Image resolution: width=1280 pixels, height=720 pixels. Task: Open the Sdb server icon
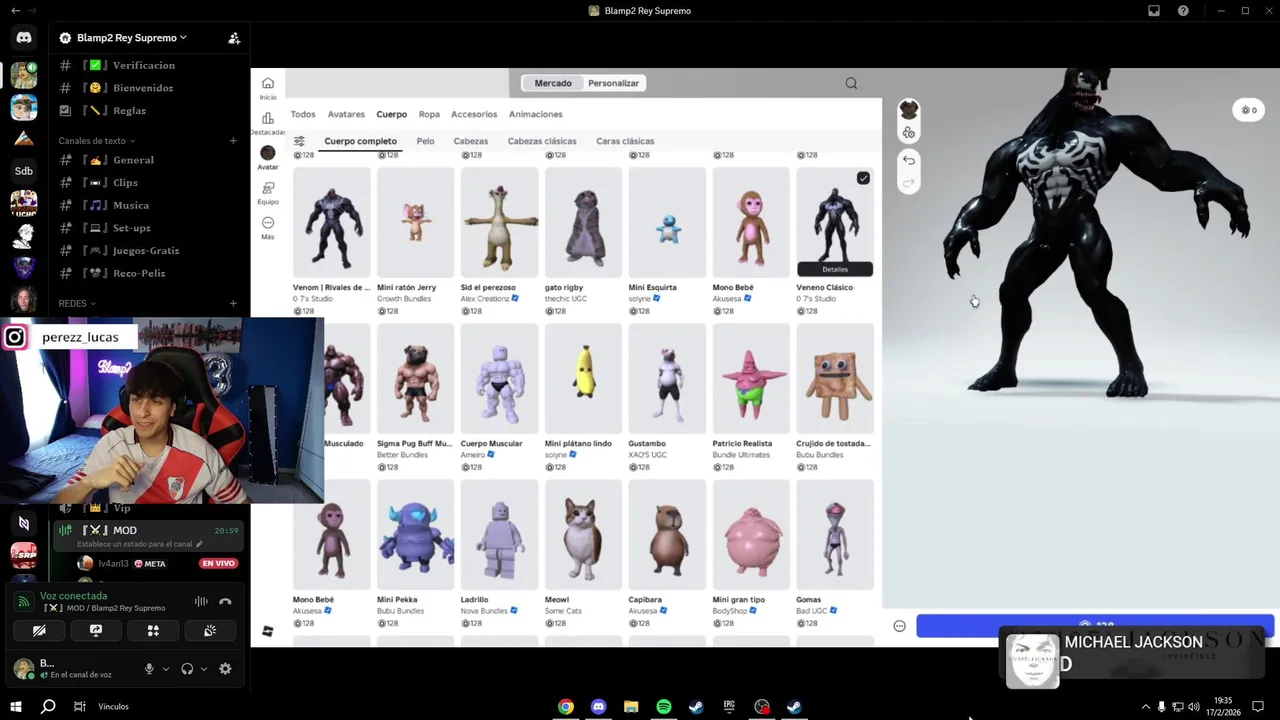pyautogui.click(x=24, y=171)
